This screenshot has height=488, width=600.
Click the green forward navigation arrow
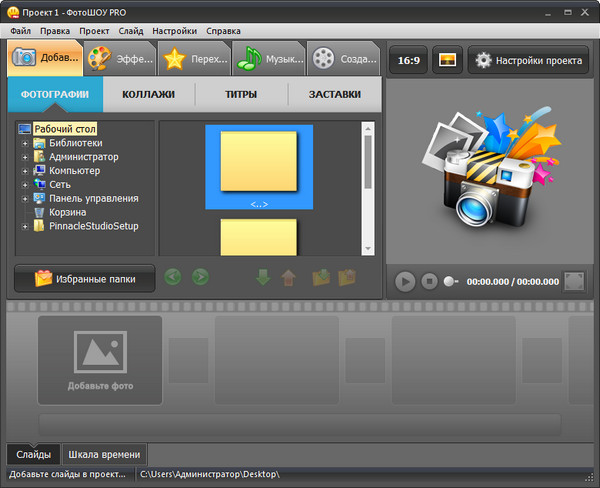coord(200,277)
